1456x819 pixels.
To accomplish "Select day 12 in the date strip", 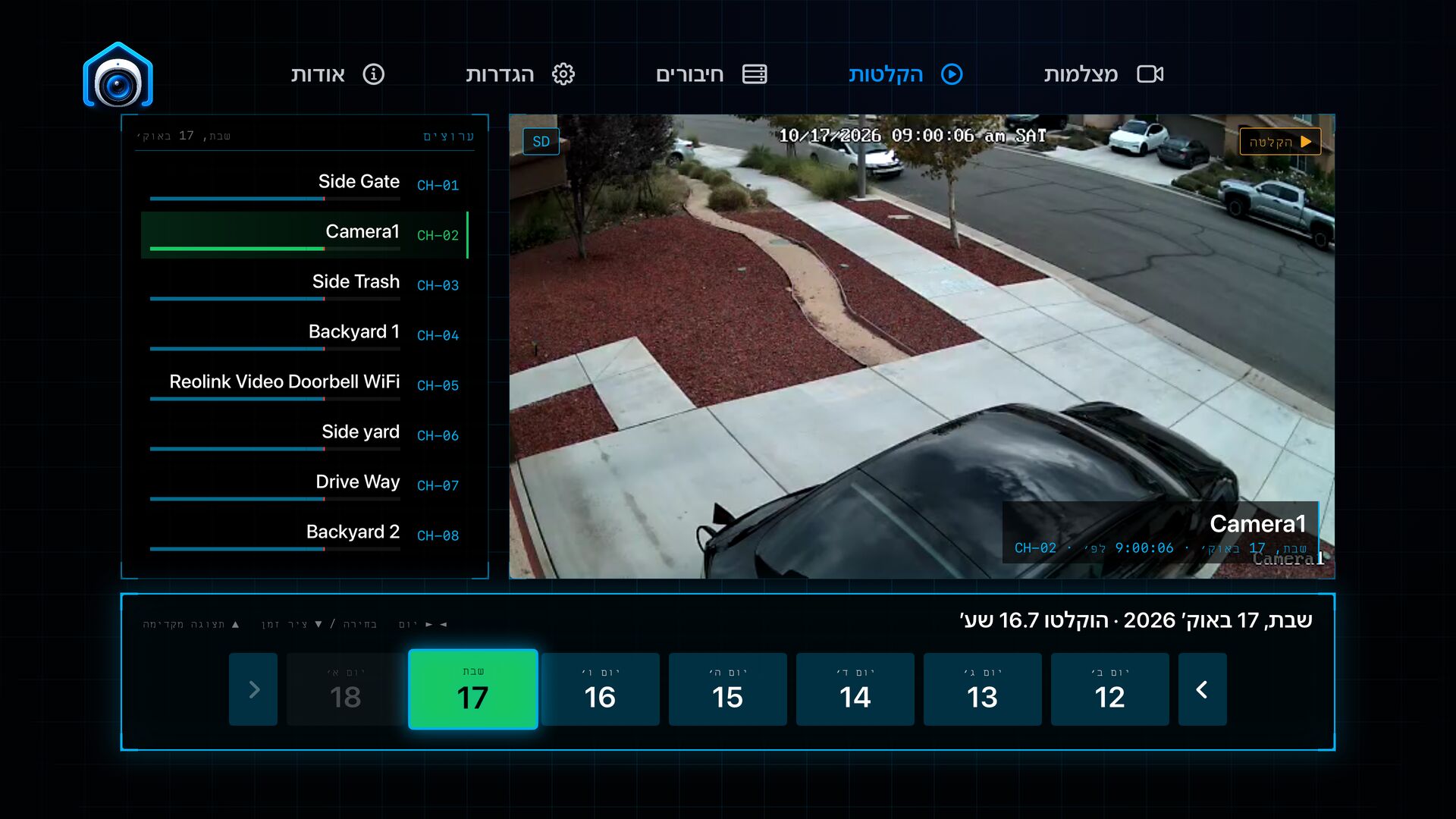I will coord(1109,689).
